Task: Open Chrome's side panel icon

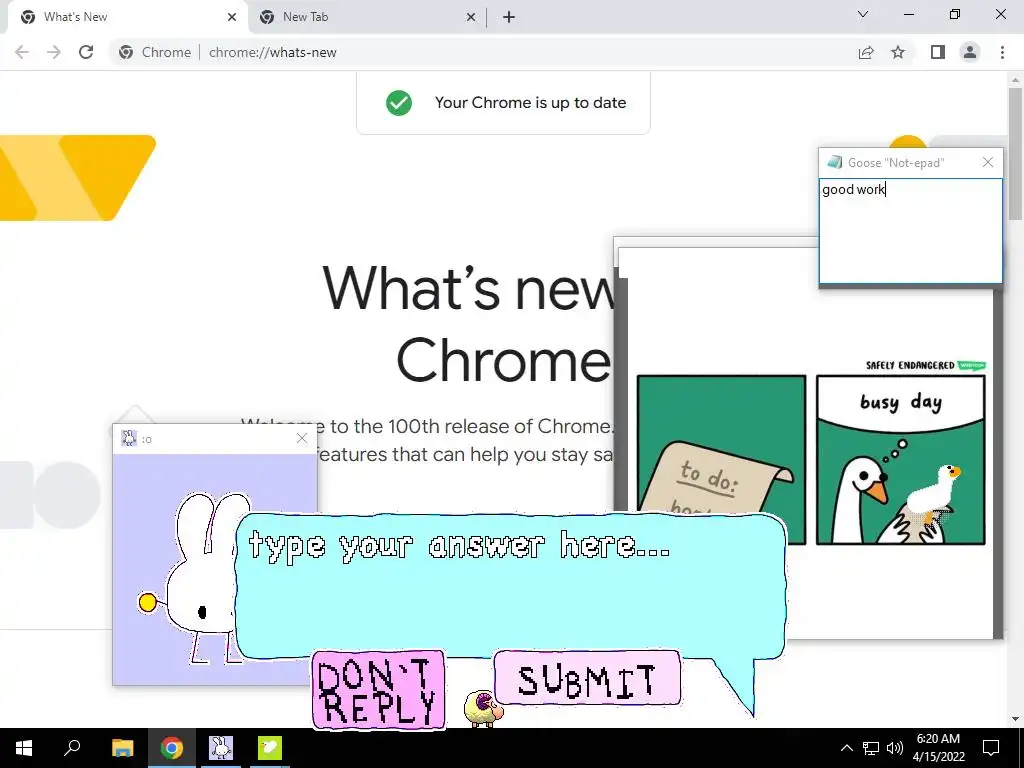Action: pyautogui.click(x=938, y=52)
